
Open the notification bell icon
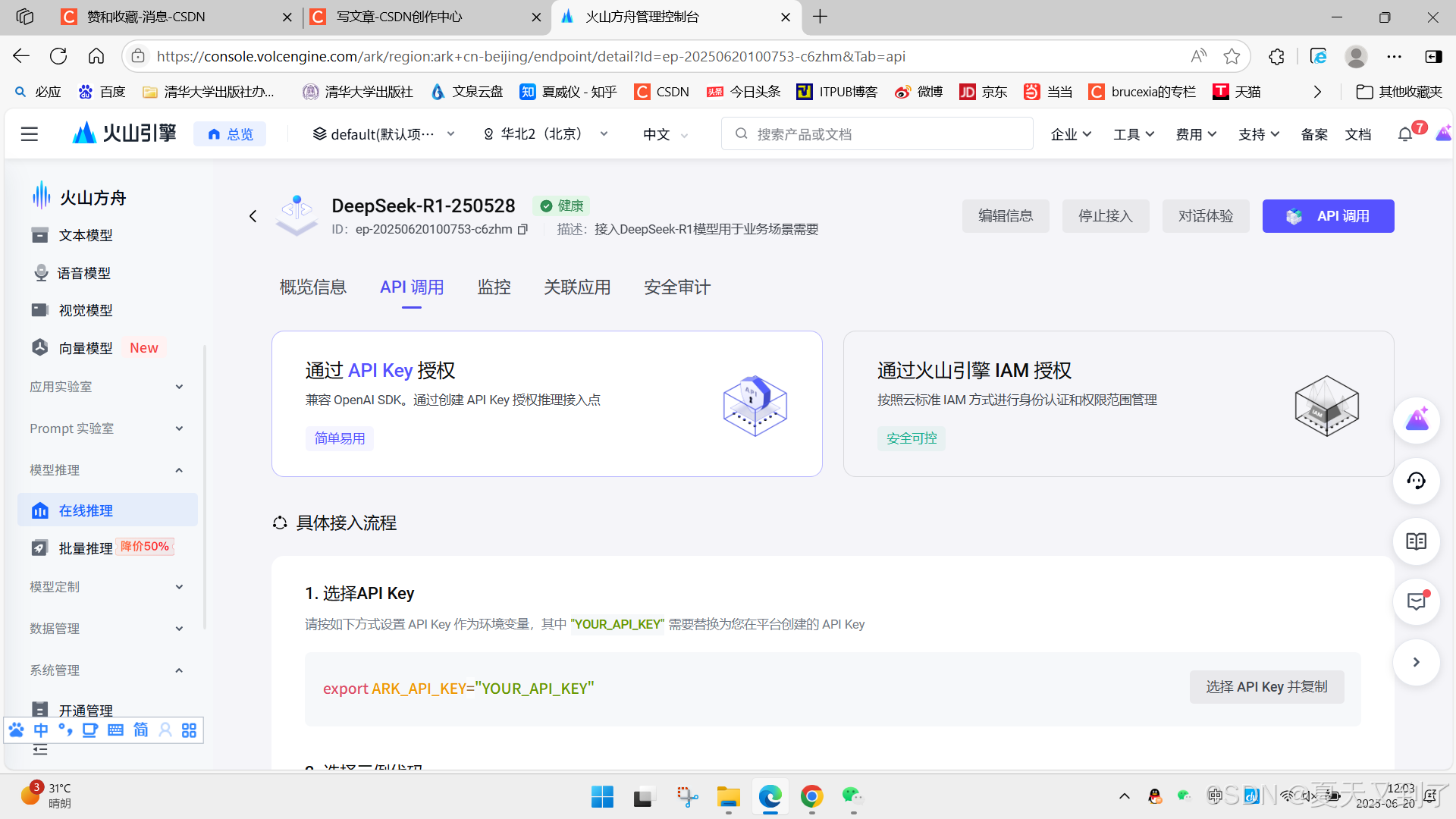click(1404, 134)
